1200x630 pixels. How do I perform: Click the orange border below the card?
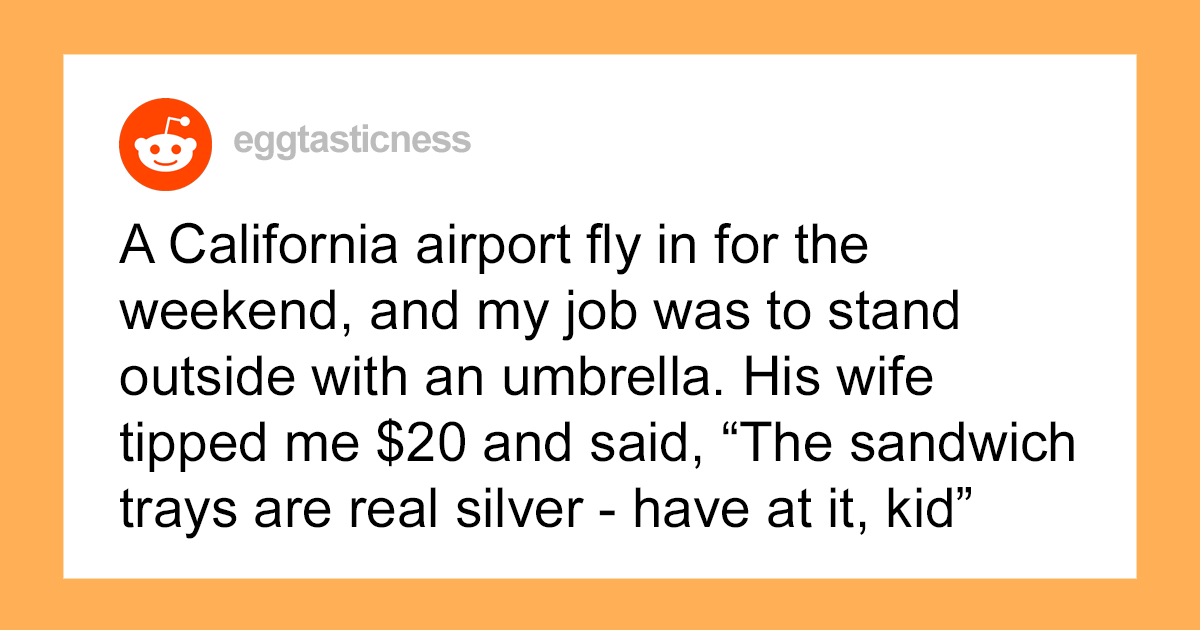[x=600, y=604]
